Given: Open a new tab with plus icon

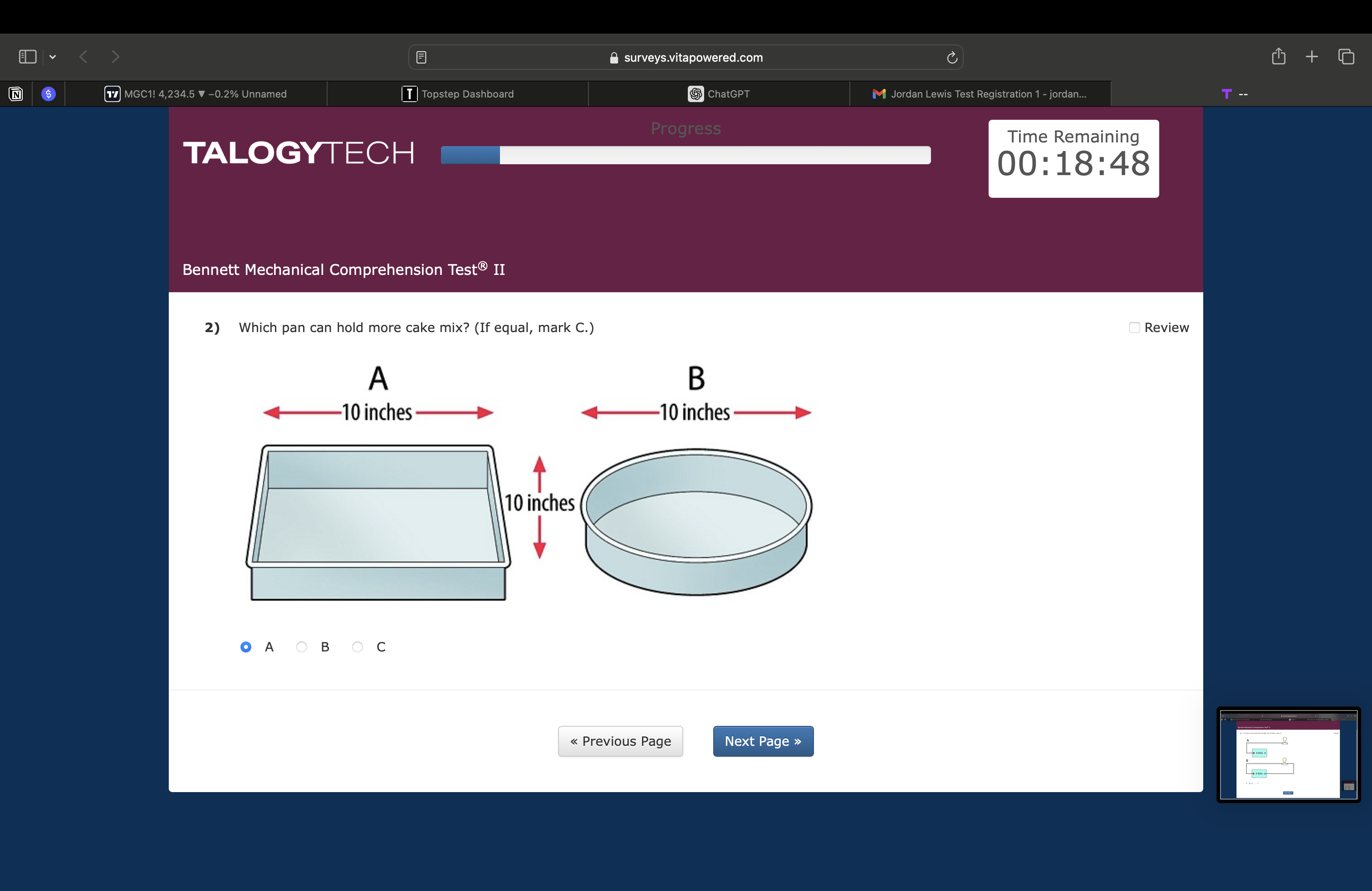Looking at the screenshot, I should 1312,56.
